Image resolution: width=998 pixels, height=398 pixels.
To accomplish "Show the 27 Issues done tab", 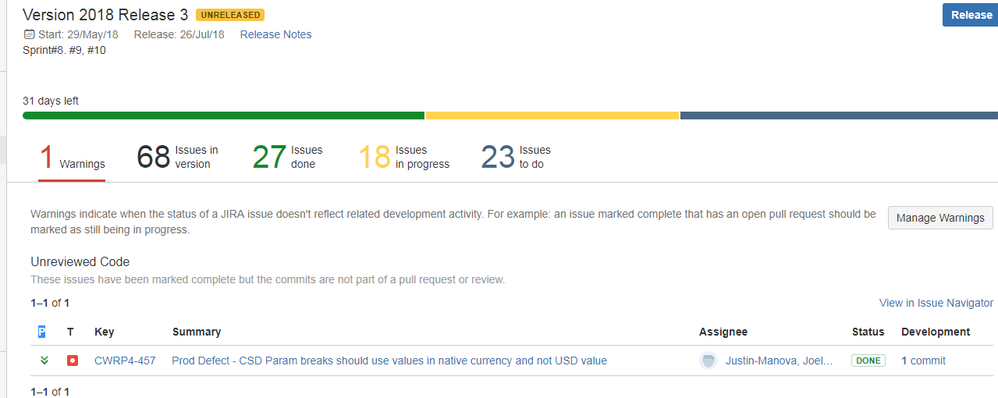I will tap(288, 157).
